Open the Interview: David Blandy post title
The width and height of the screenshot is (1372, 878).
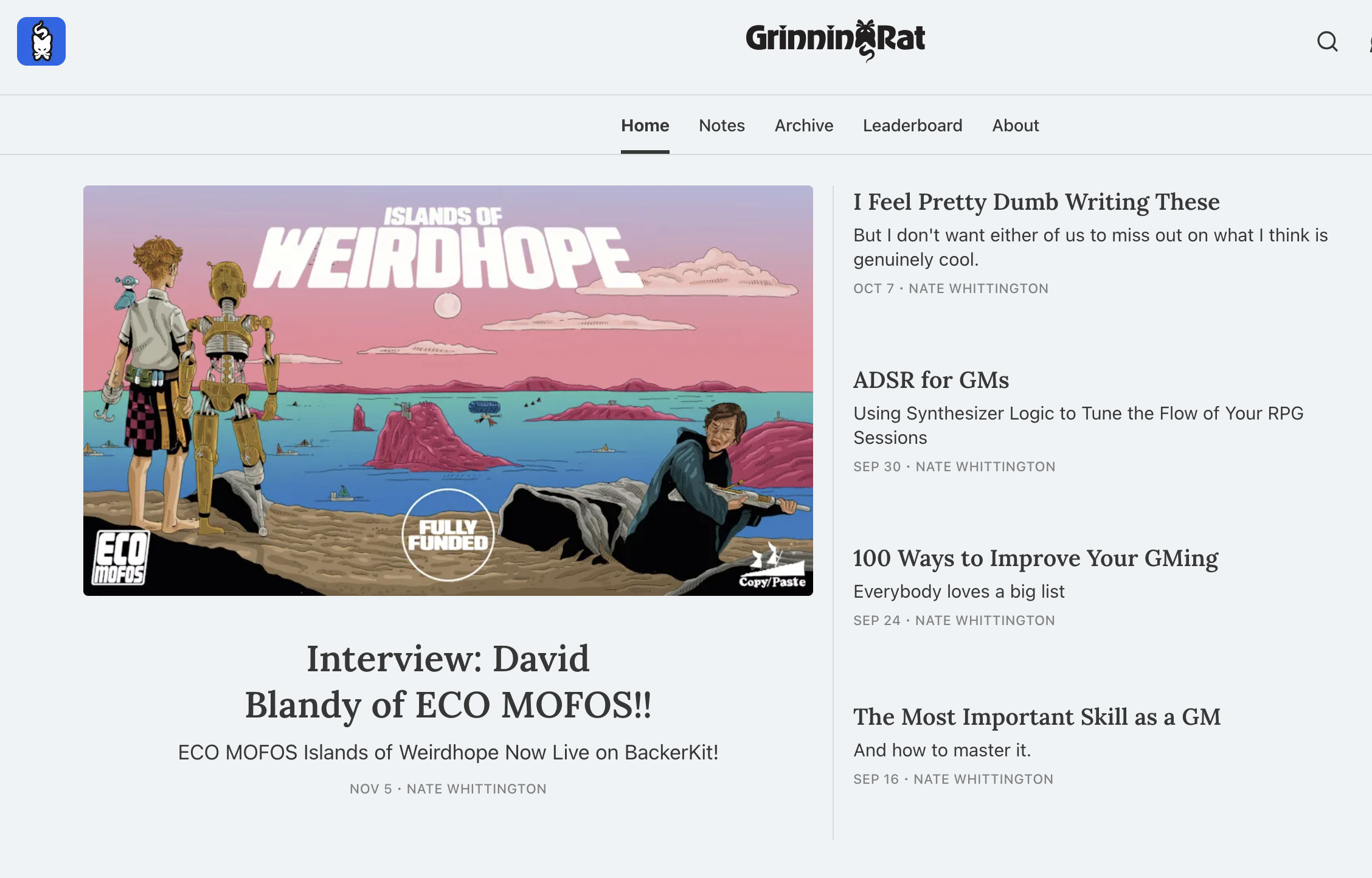(448, 681)
